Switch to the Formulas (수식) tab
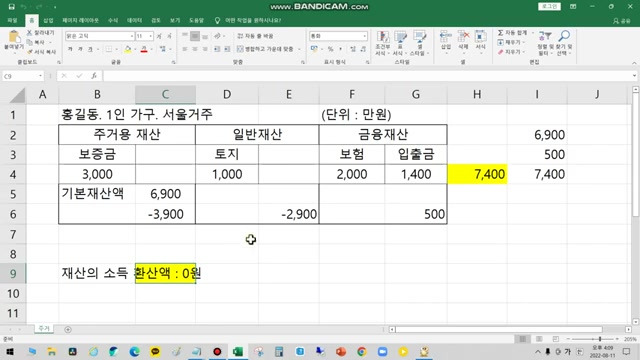The height and width of the screenshot is (360, 640). coord(113,20)
